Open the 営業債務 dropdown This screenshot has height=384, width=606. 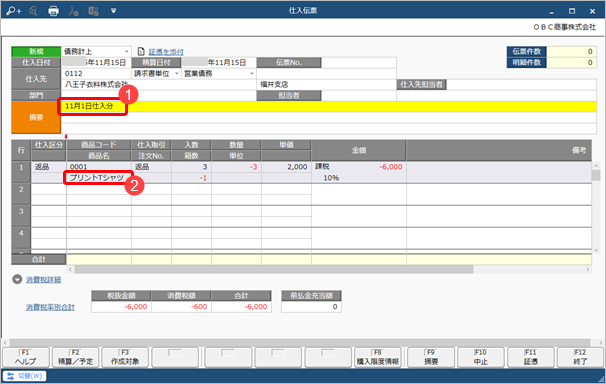tap(252, 73)
